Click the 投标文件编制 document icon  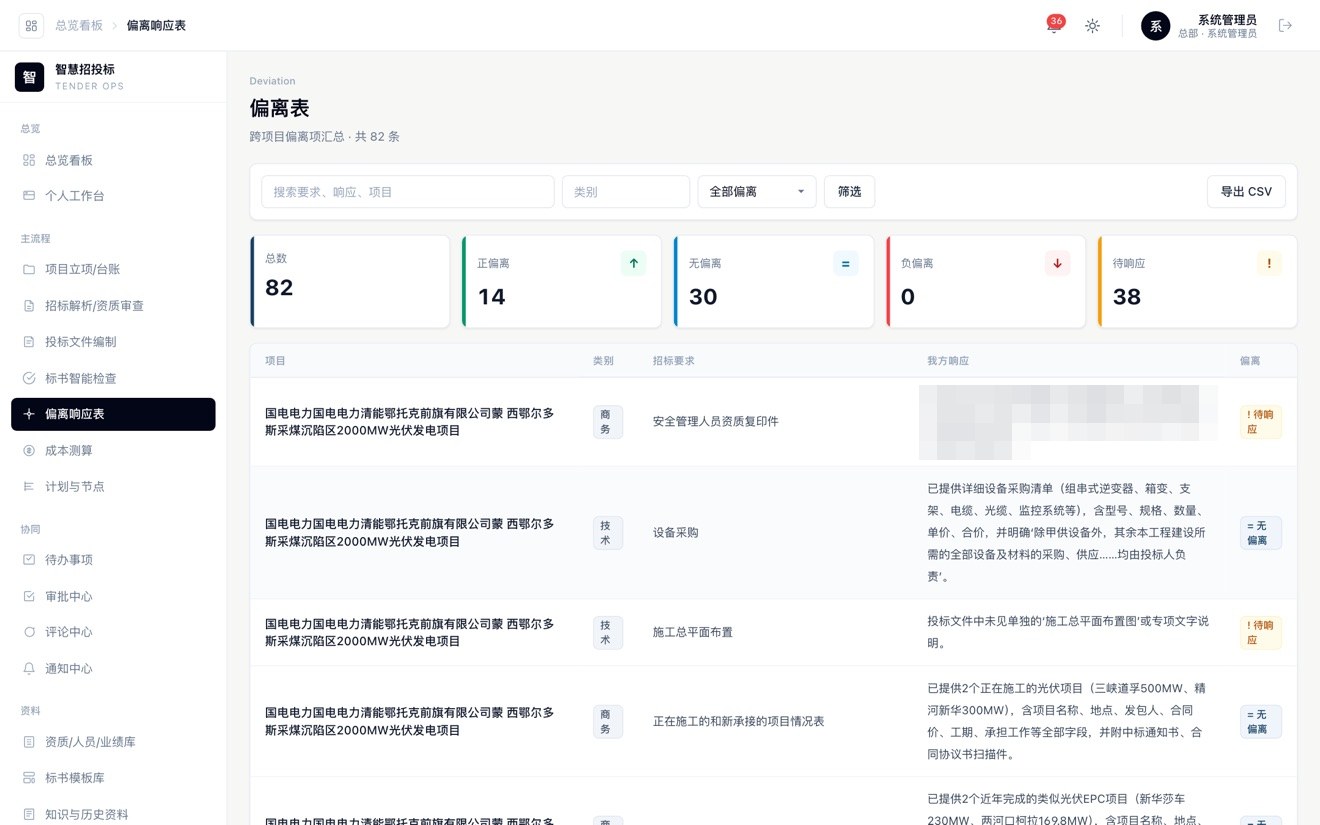29,342
